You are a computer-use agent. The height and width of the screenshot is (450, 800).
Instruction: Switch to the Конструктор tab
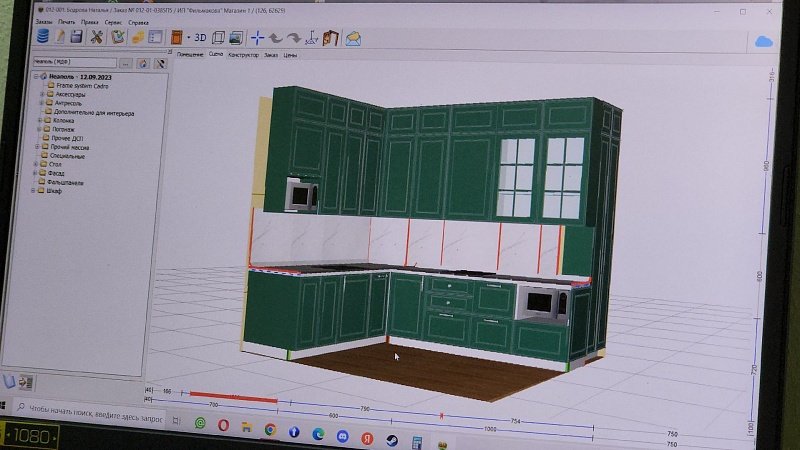(x=243, y=55)
